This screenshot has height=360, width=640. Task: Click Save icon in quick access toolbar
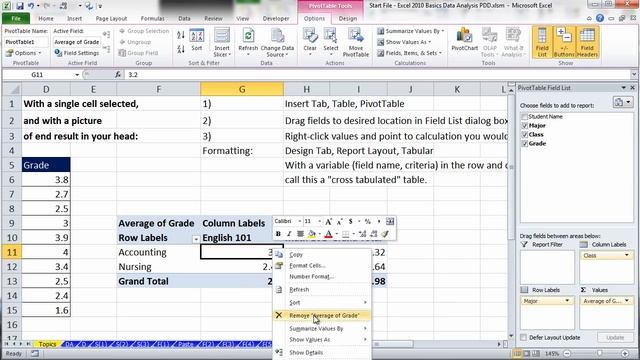[20, 6]
